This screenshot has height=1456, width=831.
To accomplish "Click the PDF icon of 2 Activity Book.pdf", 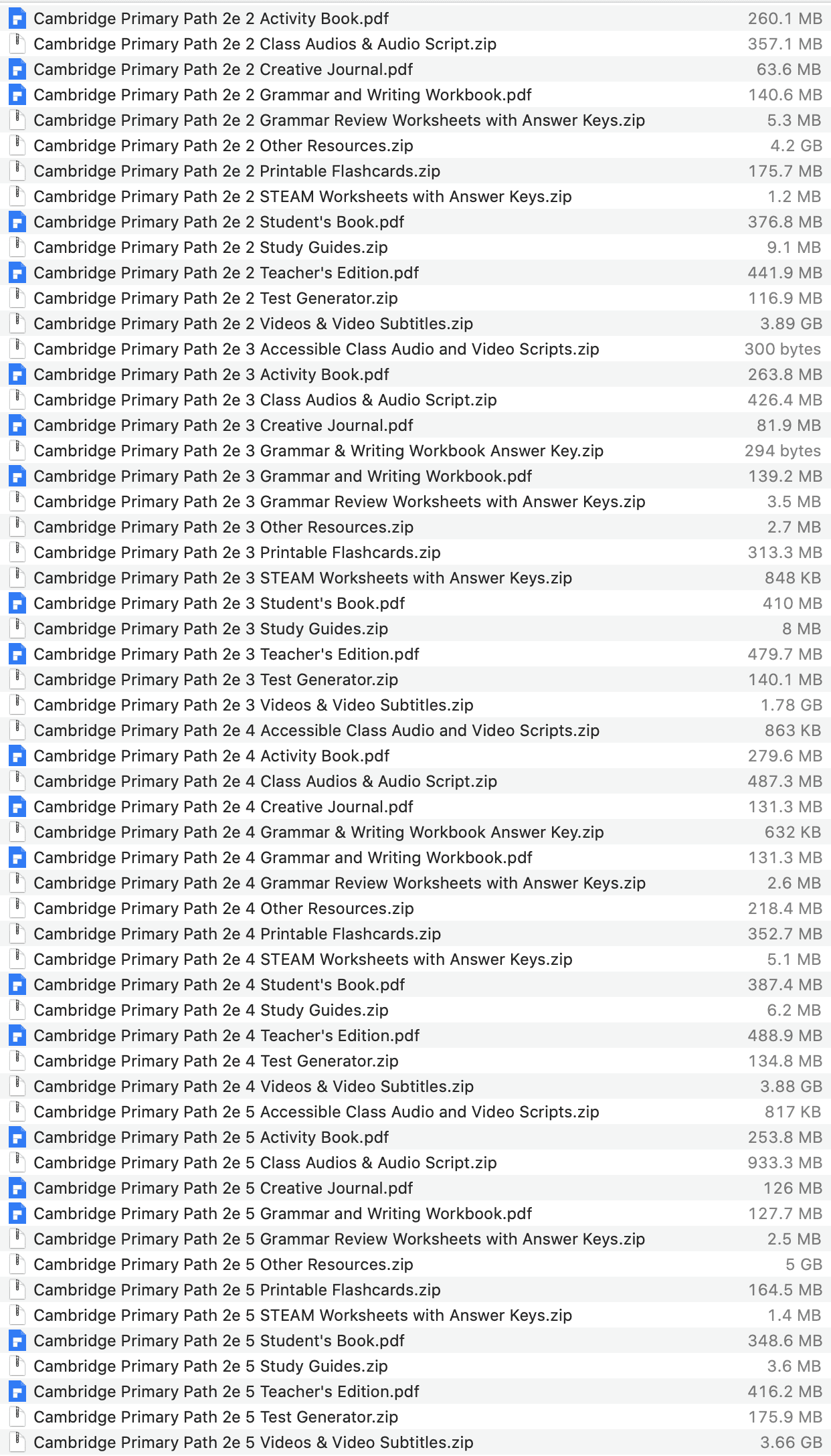I will point(17,19).
